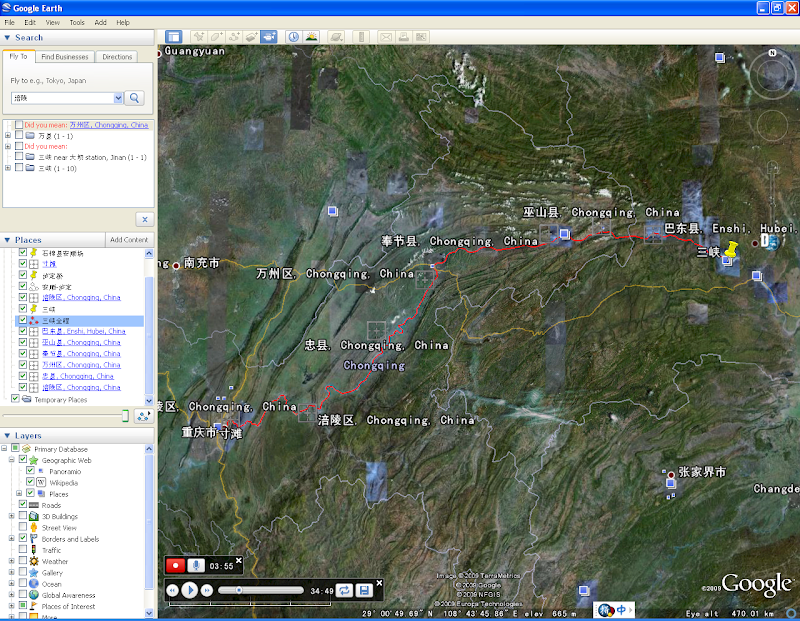Switch to the Find Businesses tab
The height and width of the screenshot is (621, 800).
pyautogui.click(x=65, y=57)
